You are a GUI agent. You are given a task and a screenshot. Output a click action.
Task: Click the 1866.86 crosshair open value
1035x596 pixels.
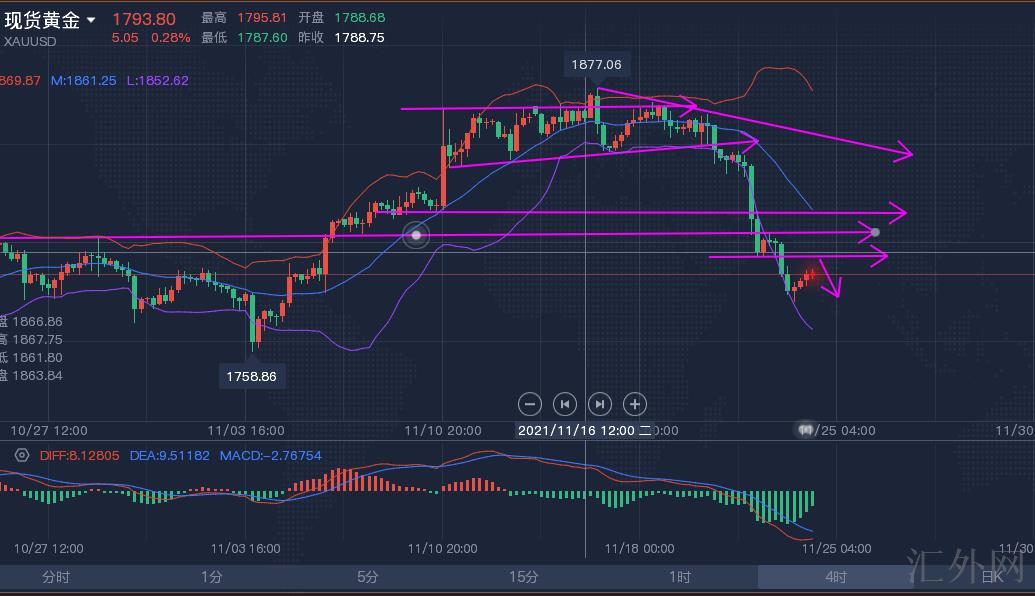tap(37, 321)
